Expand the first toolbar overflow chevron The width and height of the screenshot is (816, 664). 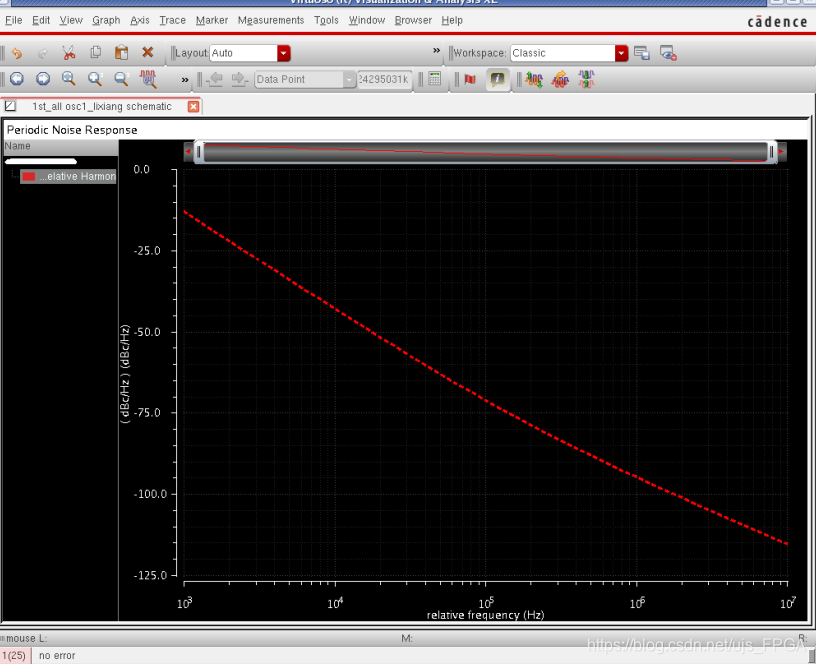(437, 50)
